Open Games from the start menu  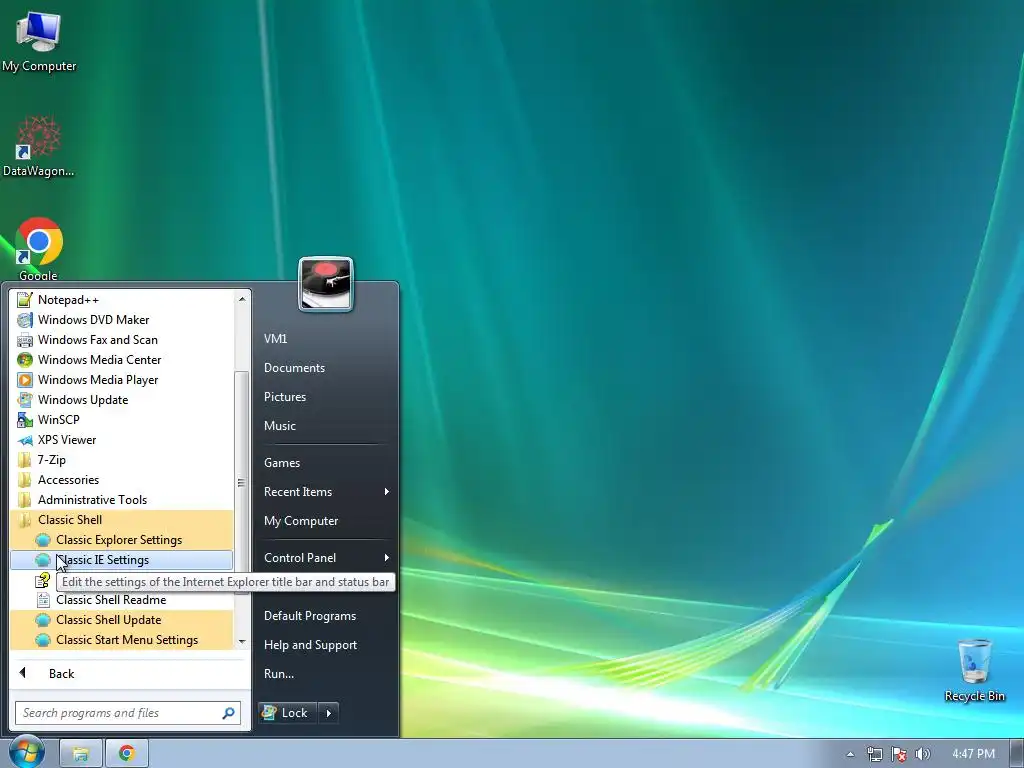pyautogui.click(x=325, y=463)
